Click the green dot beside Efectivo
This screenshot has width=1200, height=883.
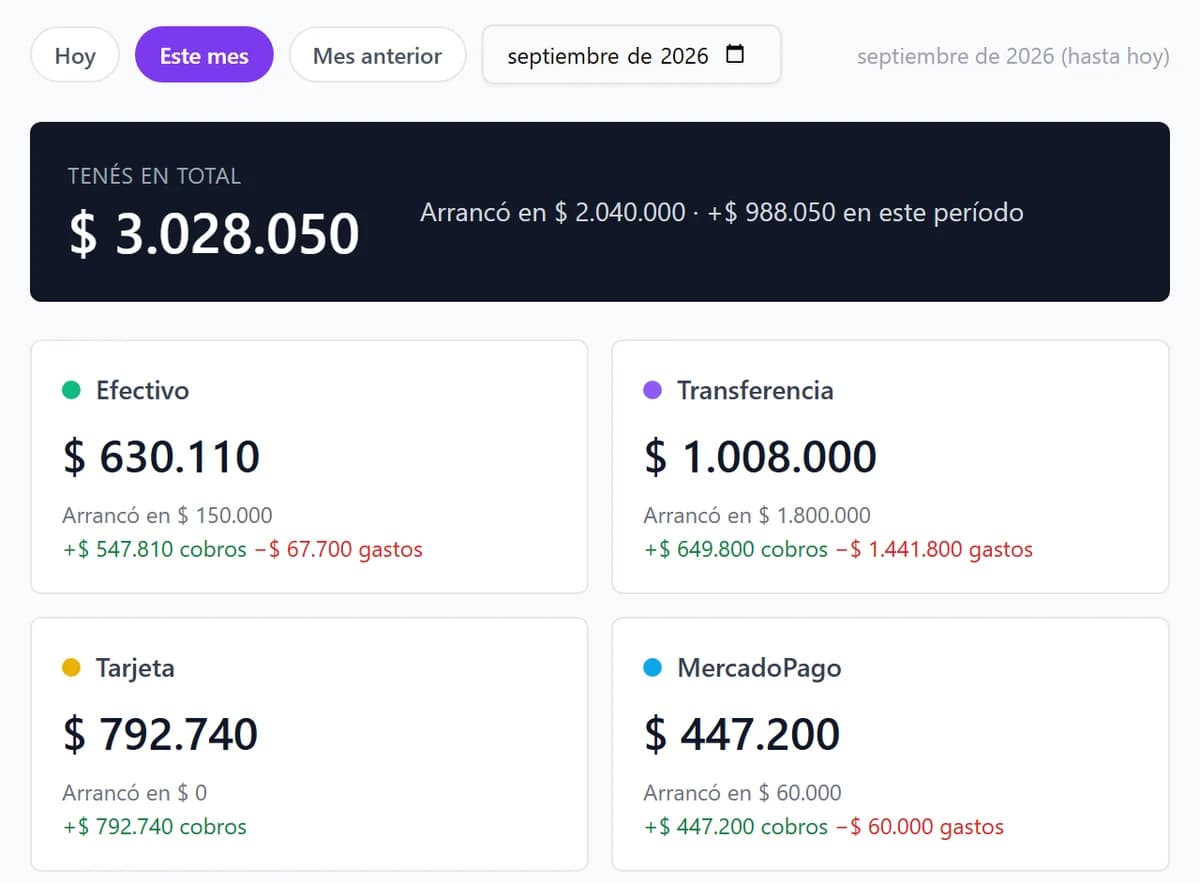(x=71, y=390)
